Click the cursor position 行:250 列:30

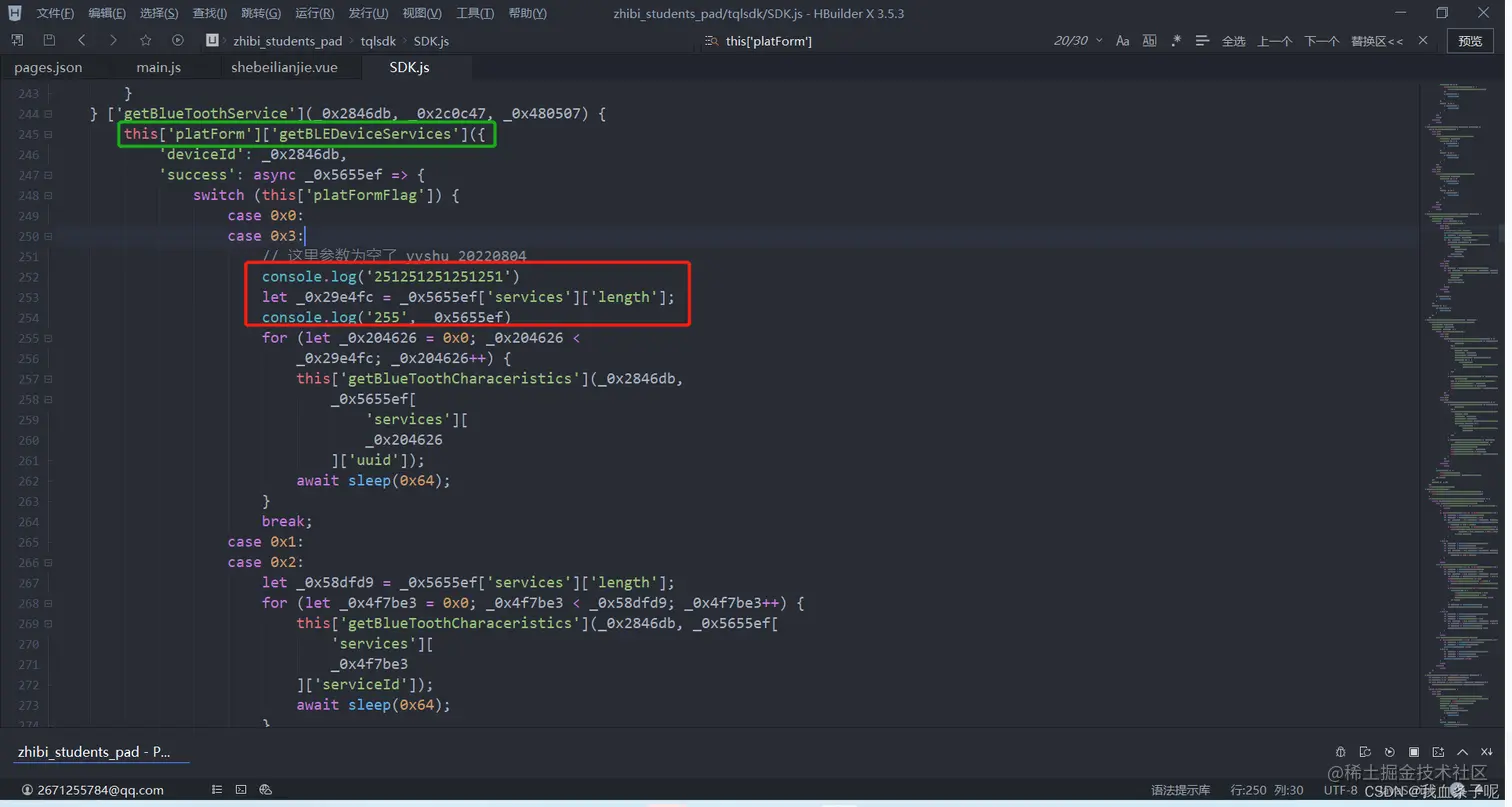pyautogui.click(x=1267, y=790)
